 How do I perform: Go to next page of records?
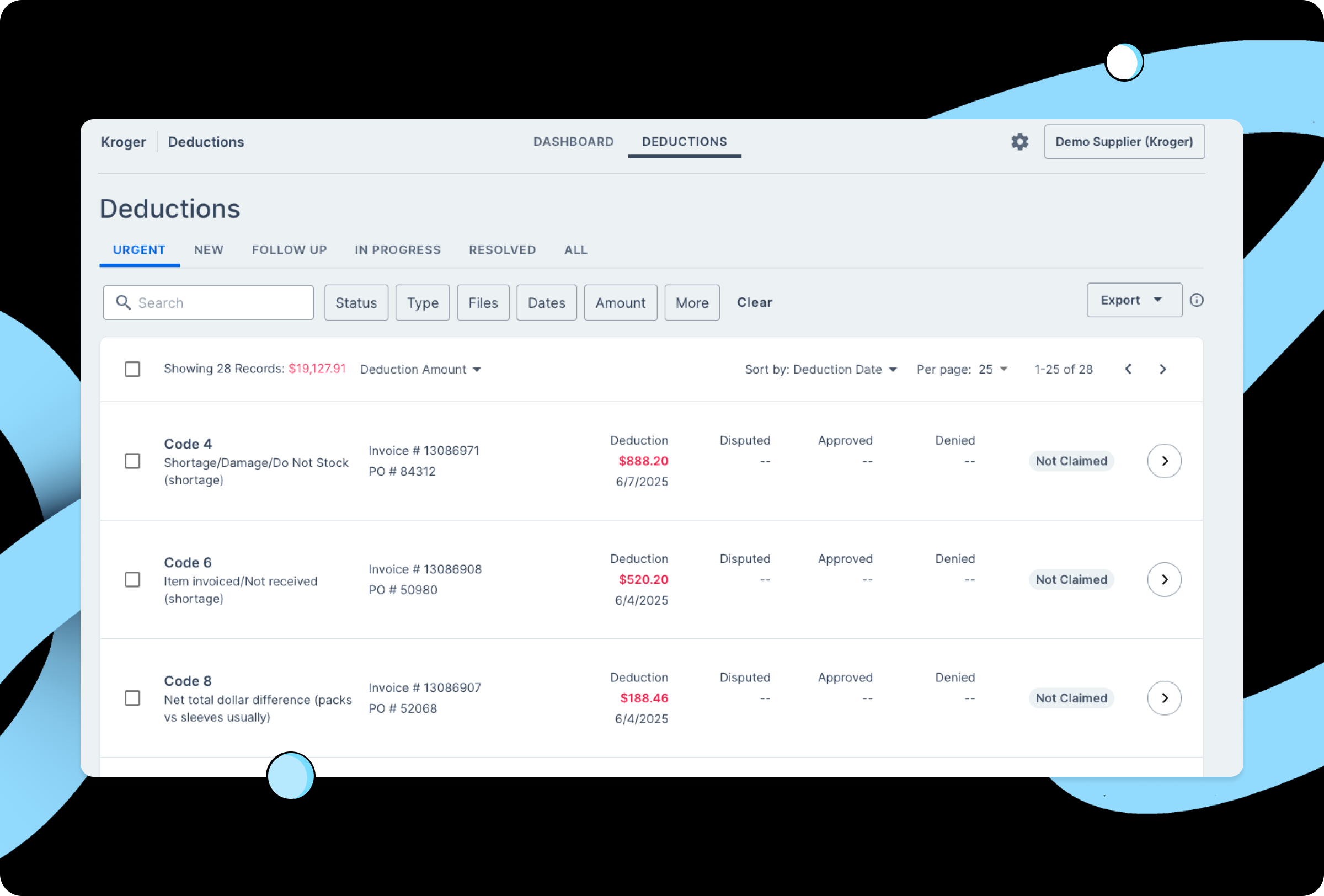pos(1162,369)
